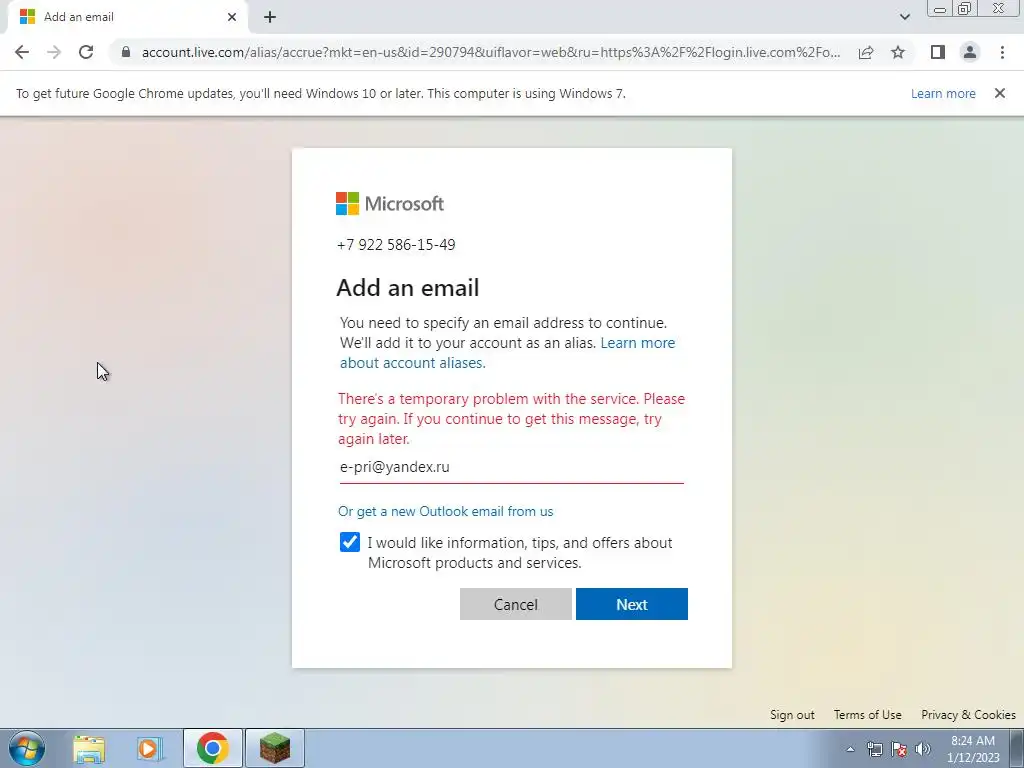Screen dimensions: 1024x768
Task: Open the taskbar clock and date
Action: tap(973, 749)
